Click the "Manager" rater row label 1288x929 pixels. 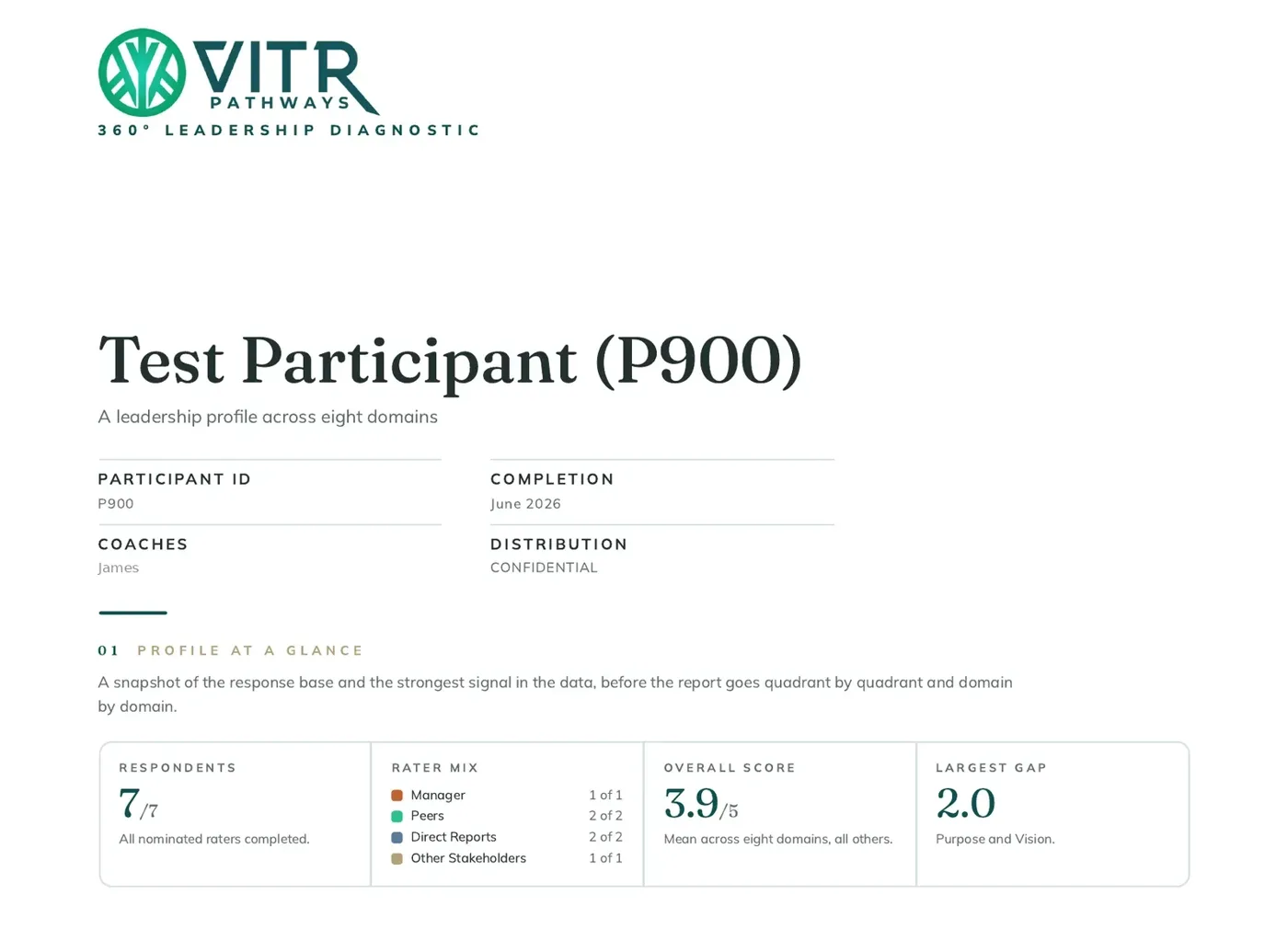pos(438,796)
